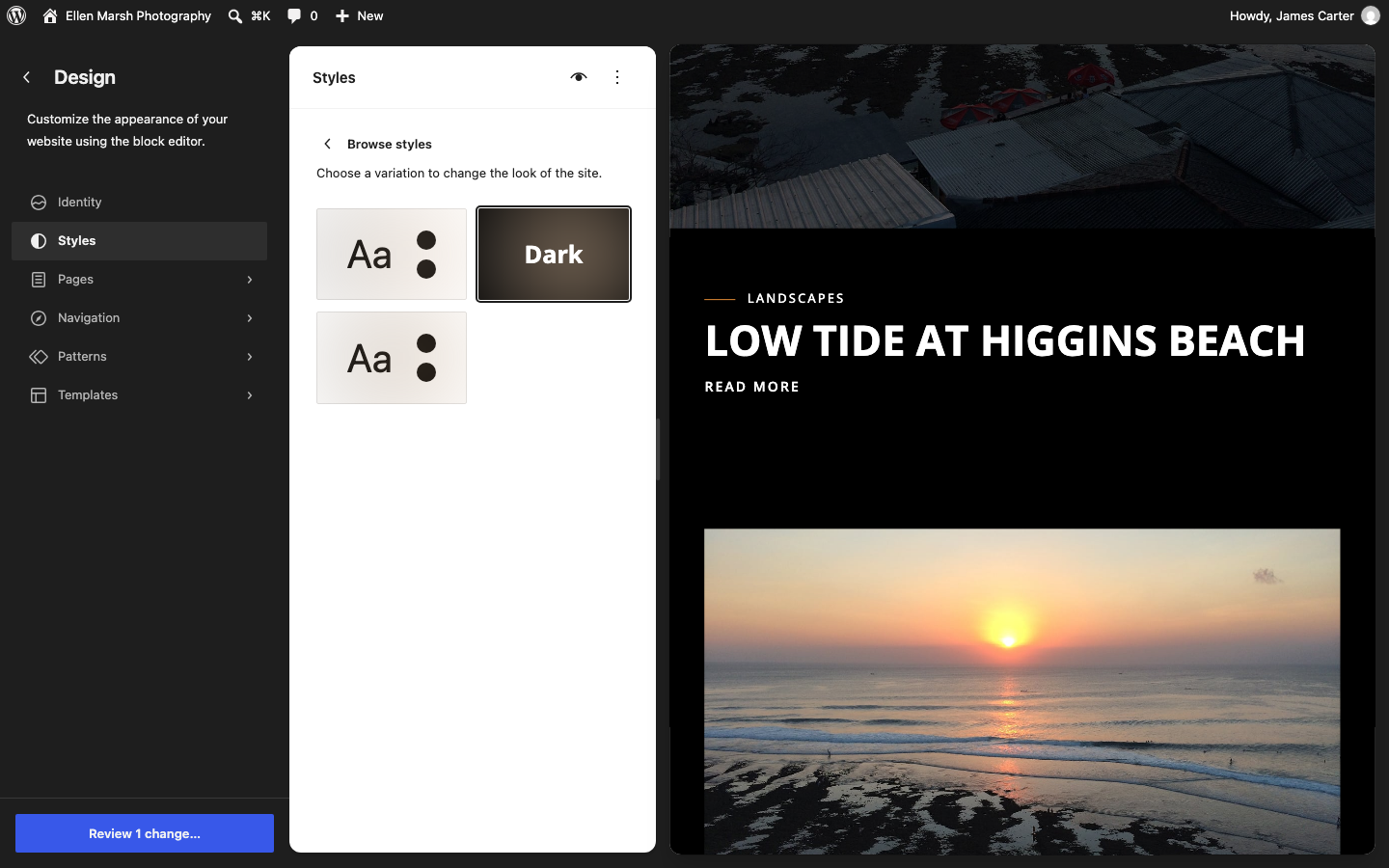Click the aerial rooftops header image
Screen dimensions: 1389x868
pos(1022,136)
